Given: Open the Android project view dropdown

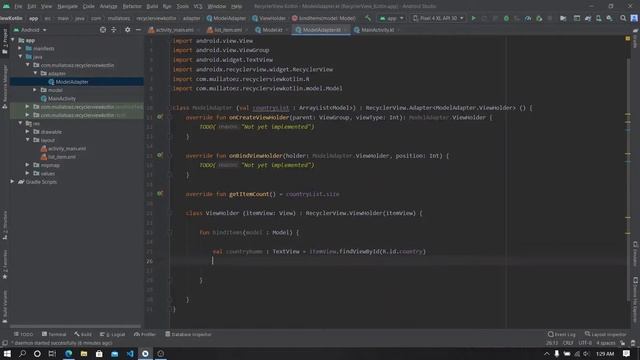Looking at the screenshot, I should click(31, 30).
